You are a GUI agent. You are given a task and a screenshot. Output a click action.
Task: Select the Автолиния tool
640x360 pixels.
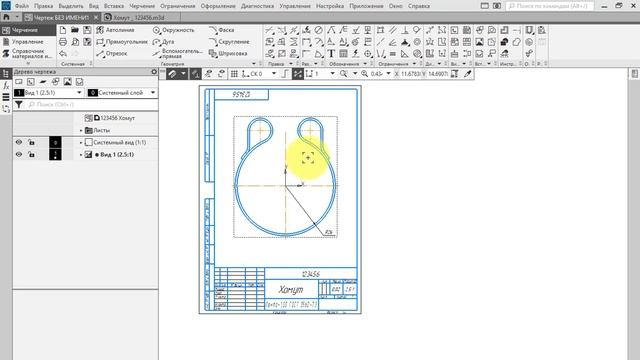[x=115, y=30]
